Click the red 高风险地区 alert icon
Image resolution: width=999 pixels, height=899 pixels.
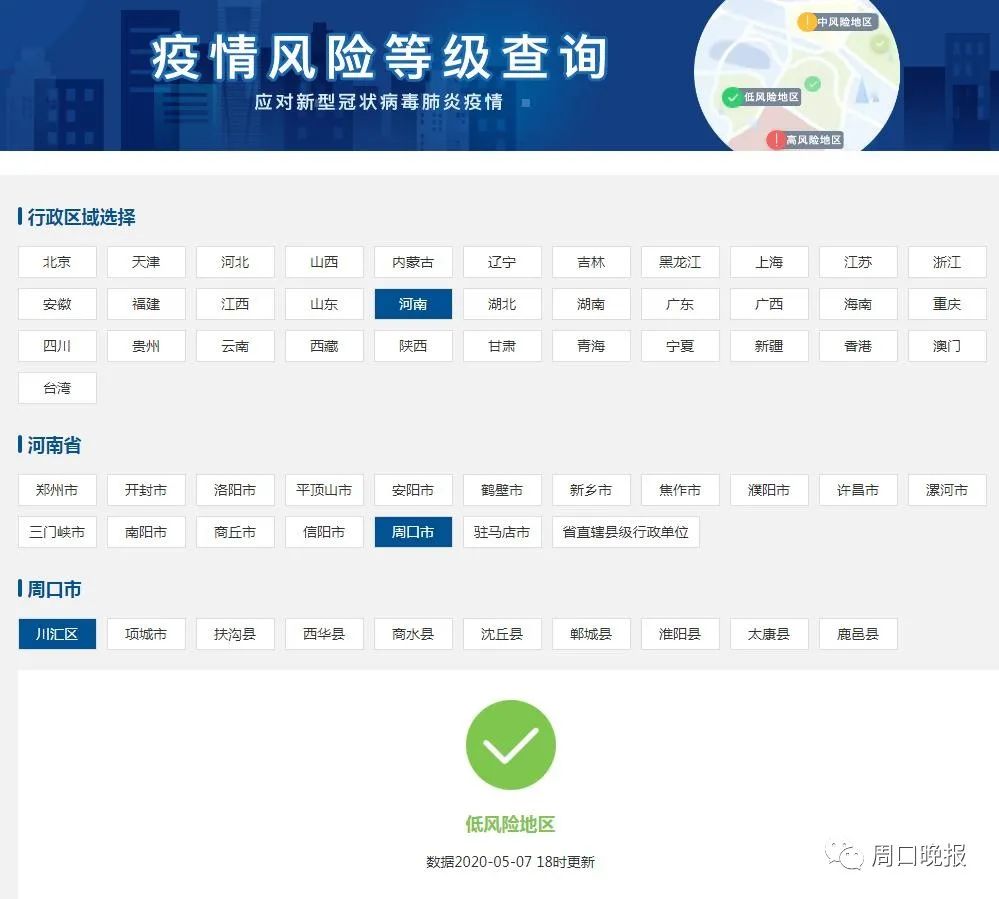pos(775,140)
